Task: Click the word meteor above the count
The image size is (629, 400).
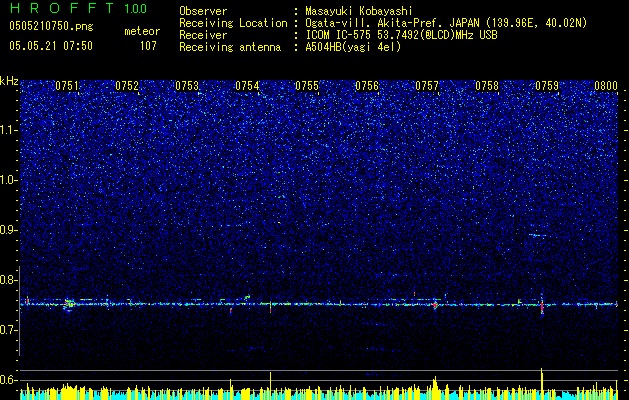Action: (x=142, y=31)
